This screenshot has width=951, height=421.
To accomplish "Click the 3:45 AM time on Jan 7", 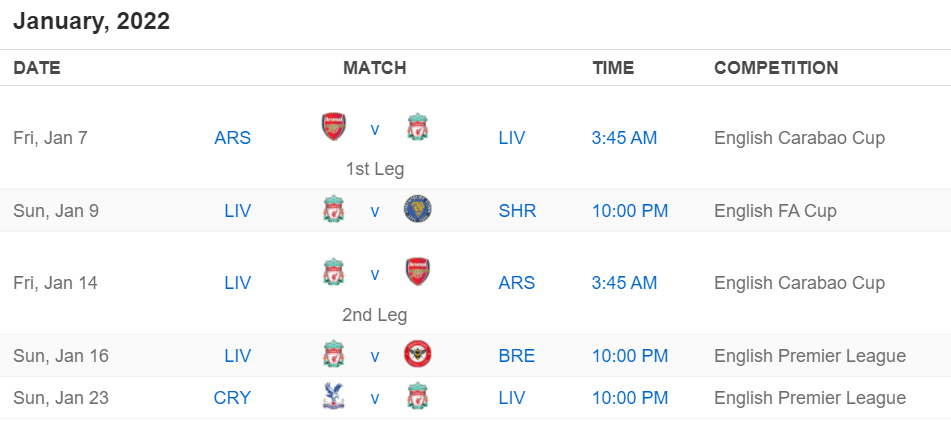I will click(624, 138).
